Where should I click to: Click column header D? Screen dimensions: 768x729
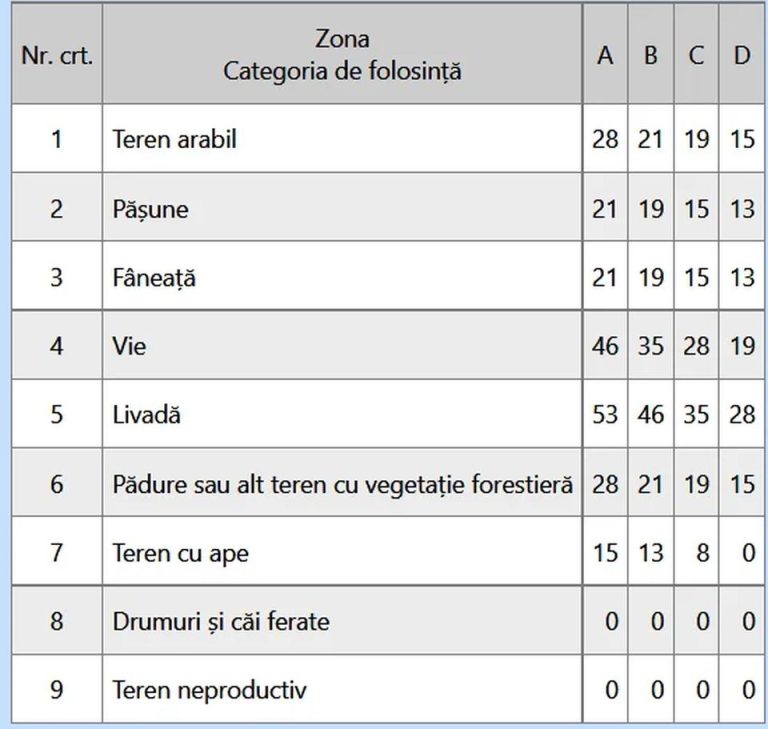[x=742, y=54]
